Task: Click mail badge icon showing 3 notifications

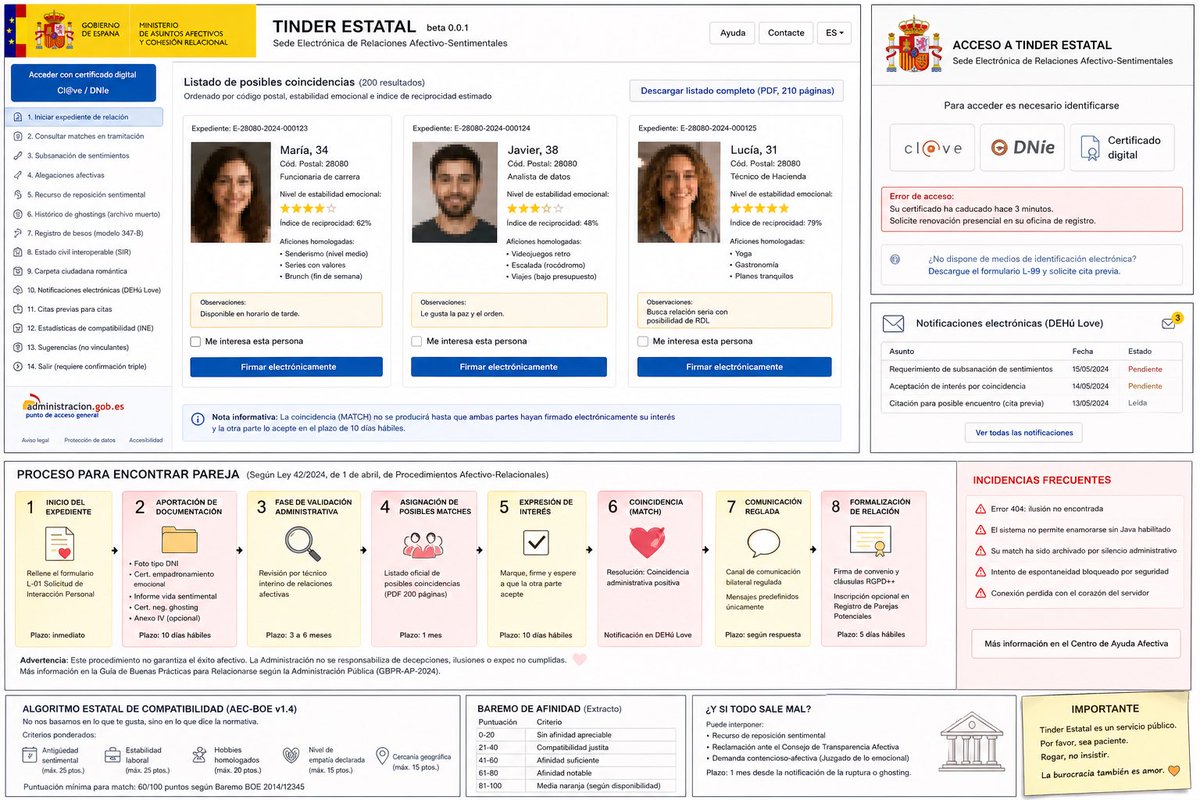Action: 1171,322
